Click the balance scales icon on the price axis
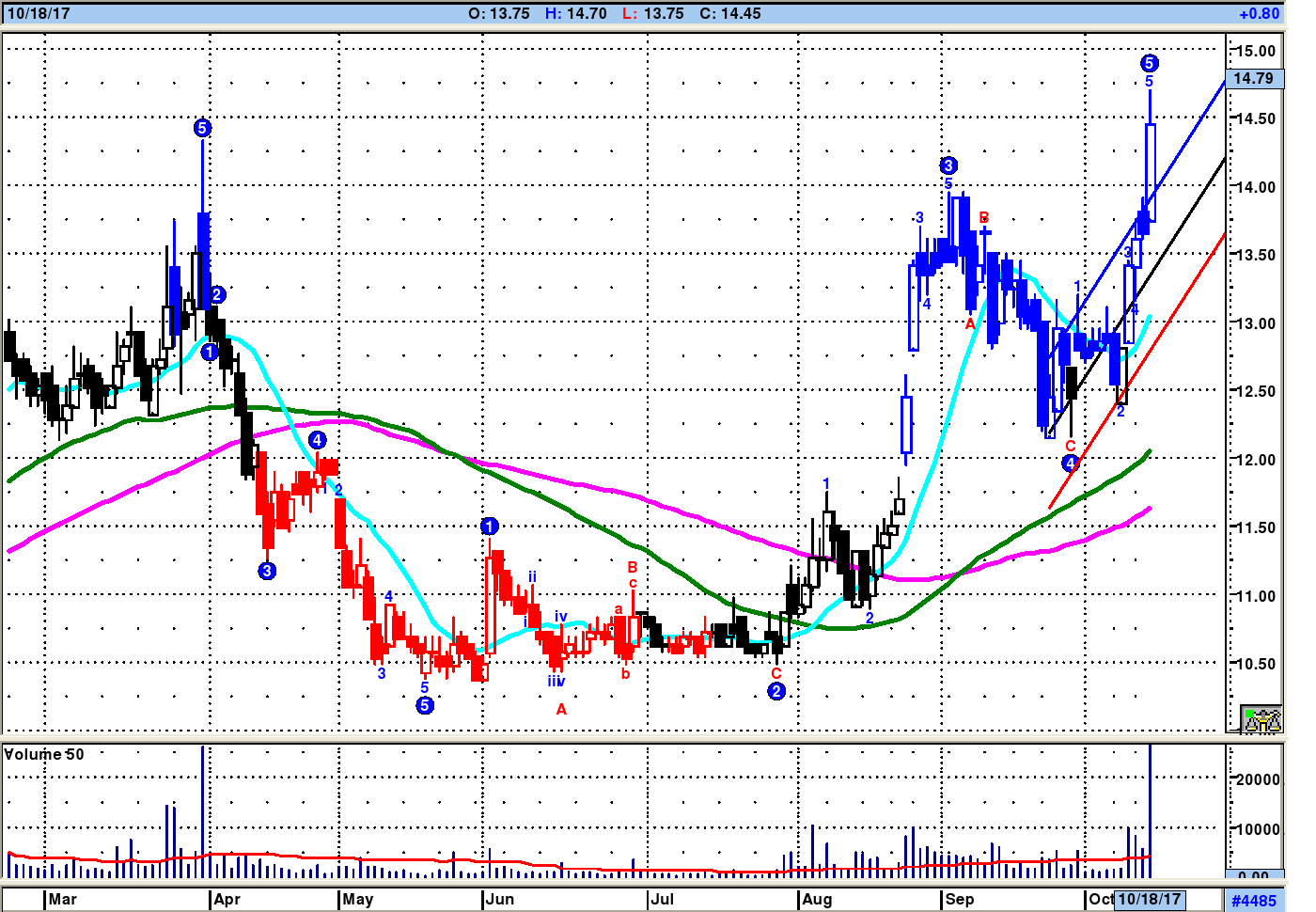Viewport: 1316px width, 912px height. [1261, 720]
